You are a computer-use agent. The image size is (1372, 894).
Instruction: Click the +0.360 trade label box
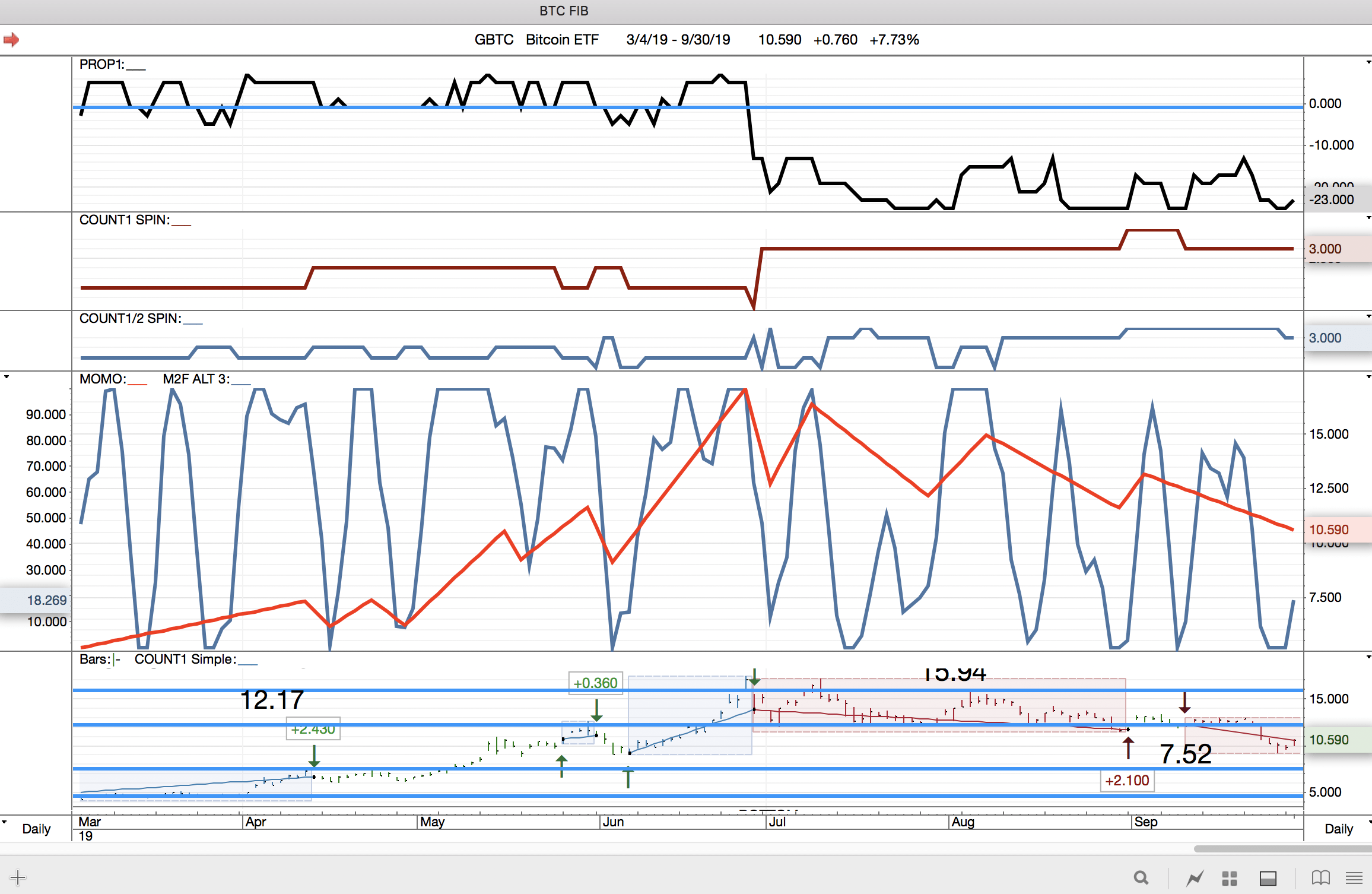pos(595,683)
